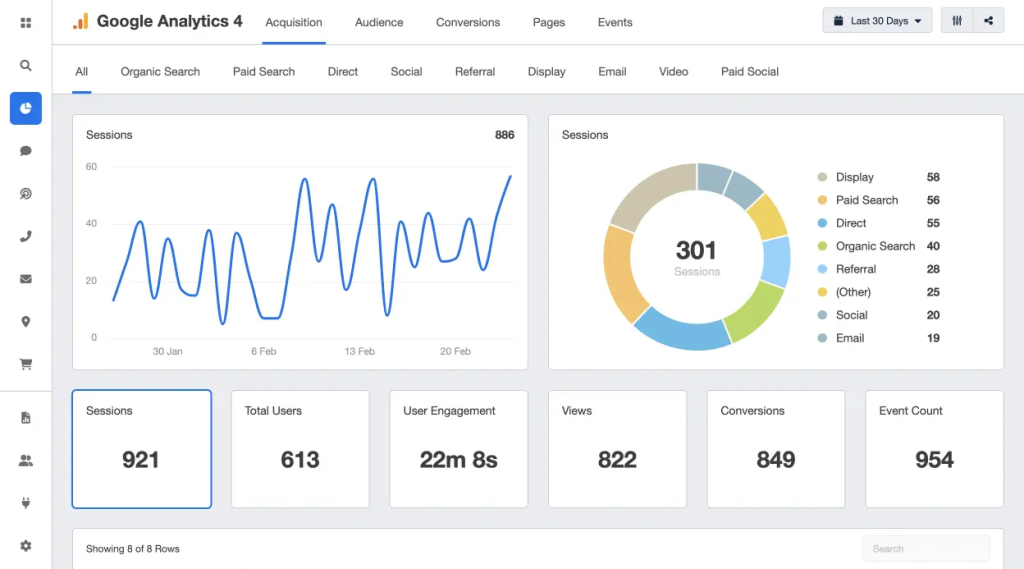
Task: Click the (Other) legend entry
Action: [x=878, y=292]
